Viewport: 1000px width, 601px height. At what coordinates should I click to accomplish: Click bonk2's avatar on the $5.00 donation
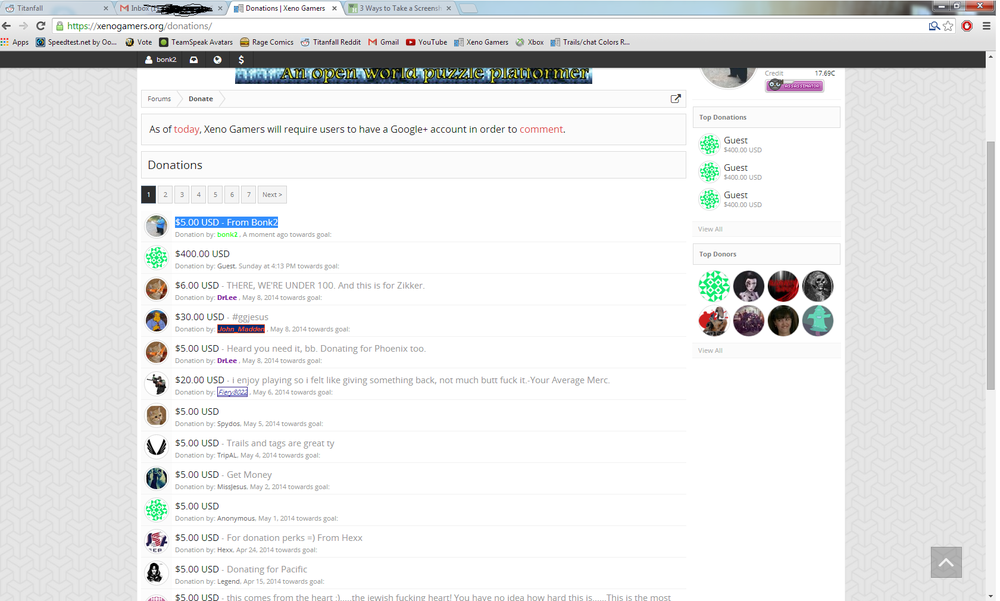pyautogui.click(x=156, y=226)
